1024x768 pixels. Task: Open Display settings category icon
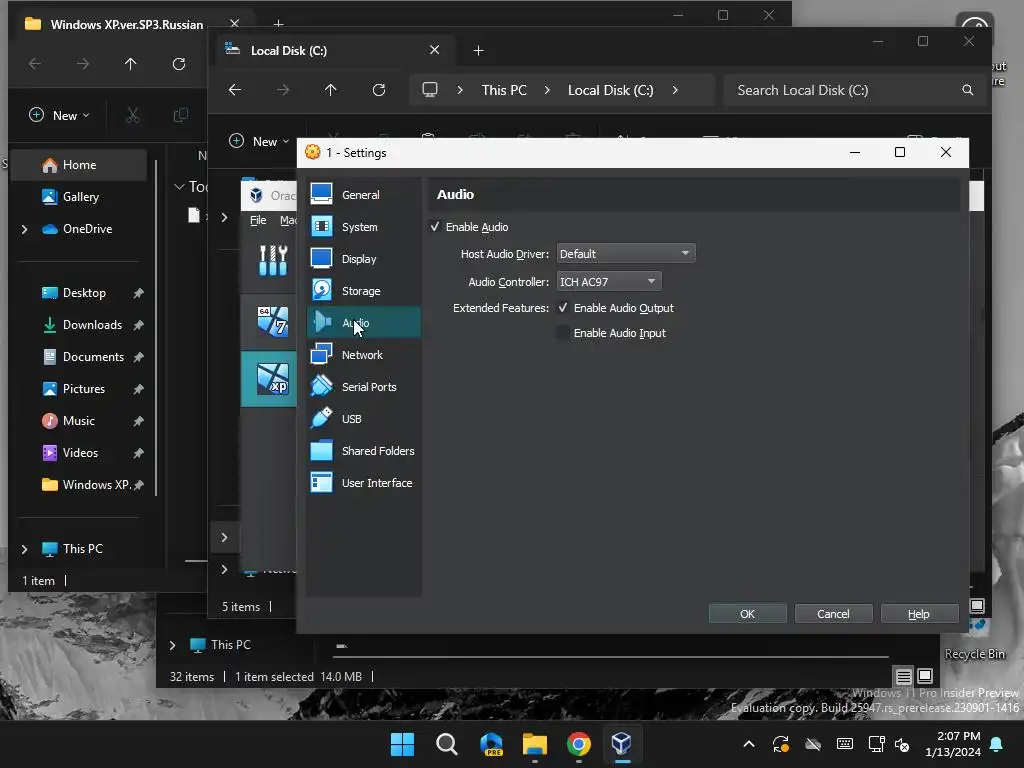click(x=321, y=259)
